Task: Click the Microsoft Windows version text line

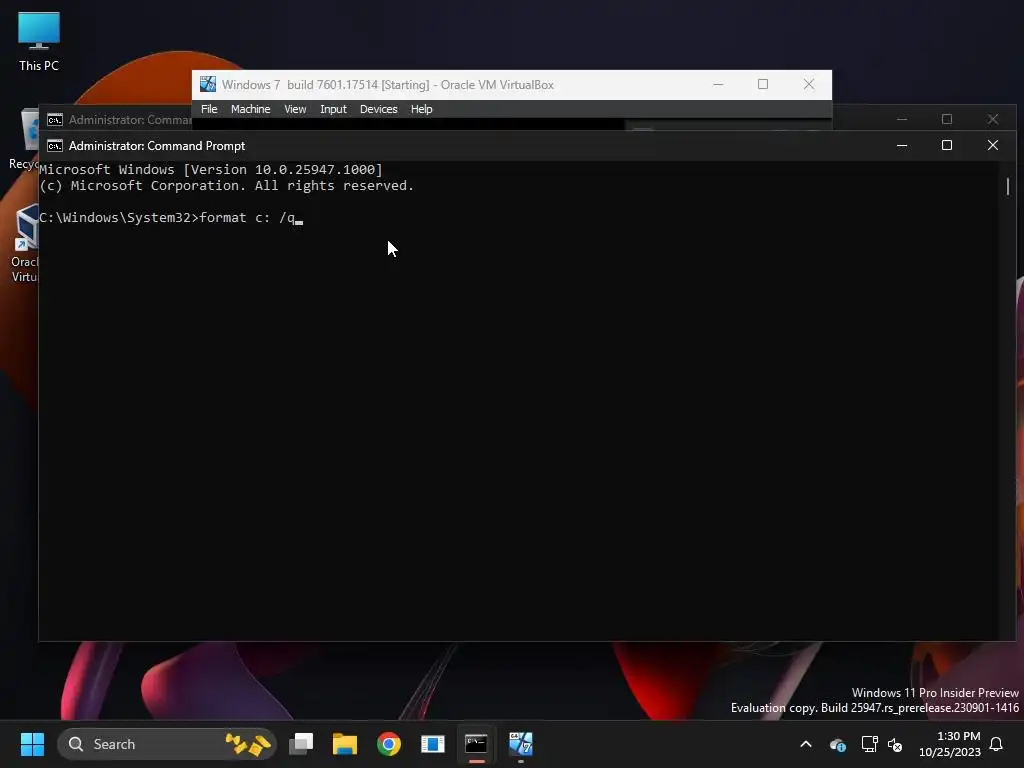Action: coord(211,170)
